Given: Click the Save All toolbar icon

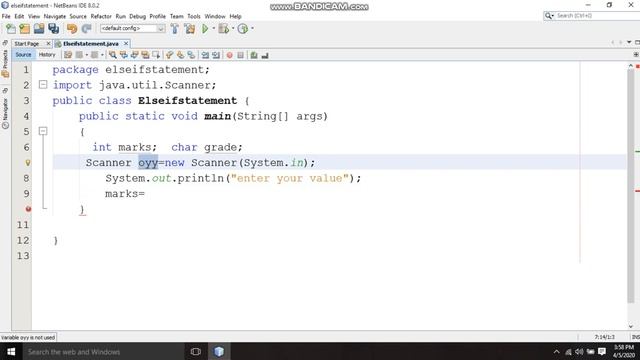Looking at the screenshot, I should [x=53, y=29].
